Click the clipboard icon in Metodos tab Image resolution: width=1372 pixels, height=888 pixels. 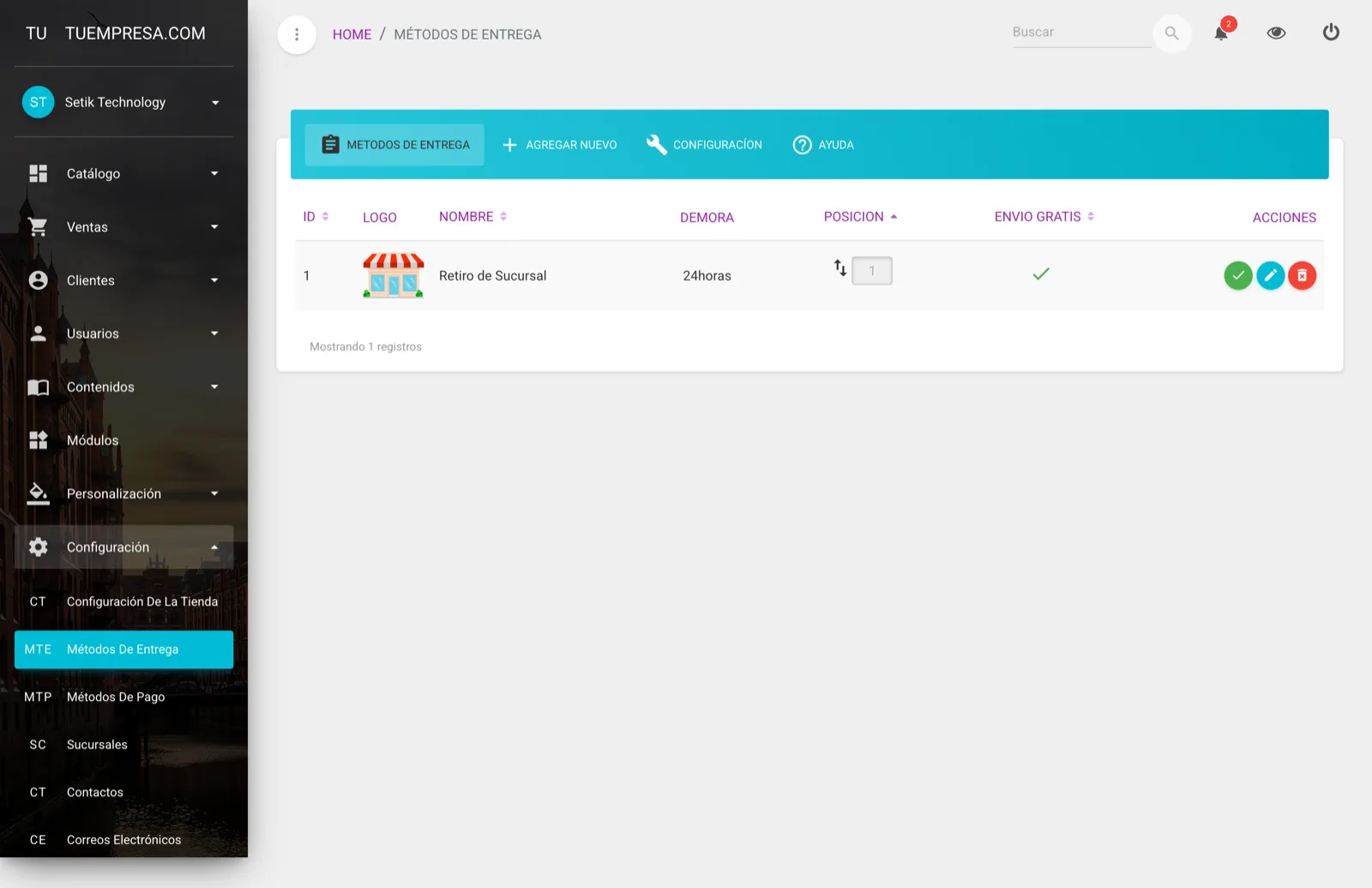point(330,144)
